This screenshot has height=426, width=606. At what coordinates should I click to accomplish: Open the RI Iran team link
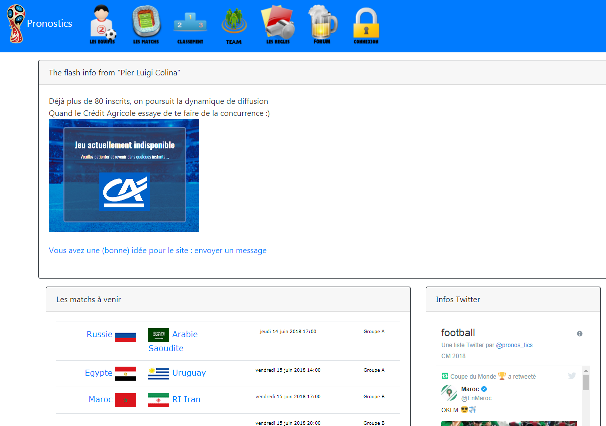(x=186, y=399)
